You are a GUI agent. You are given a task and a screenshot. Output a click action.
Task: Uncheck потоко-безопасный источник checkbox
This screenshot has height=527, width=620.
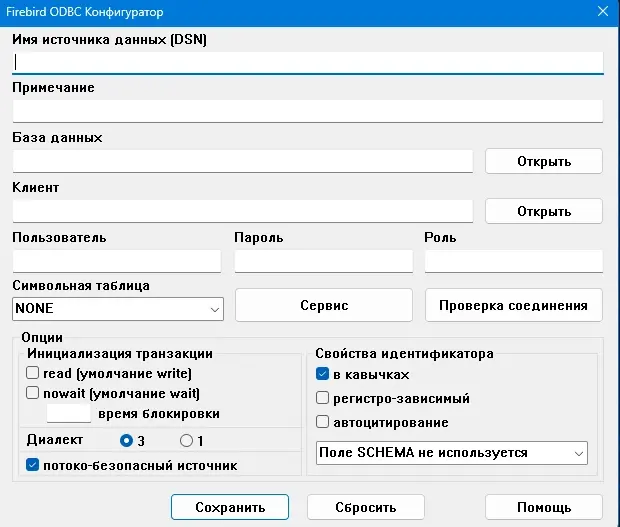click(x=32, y=465)
